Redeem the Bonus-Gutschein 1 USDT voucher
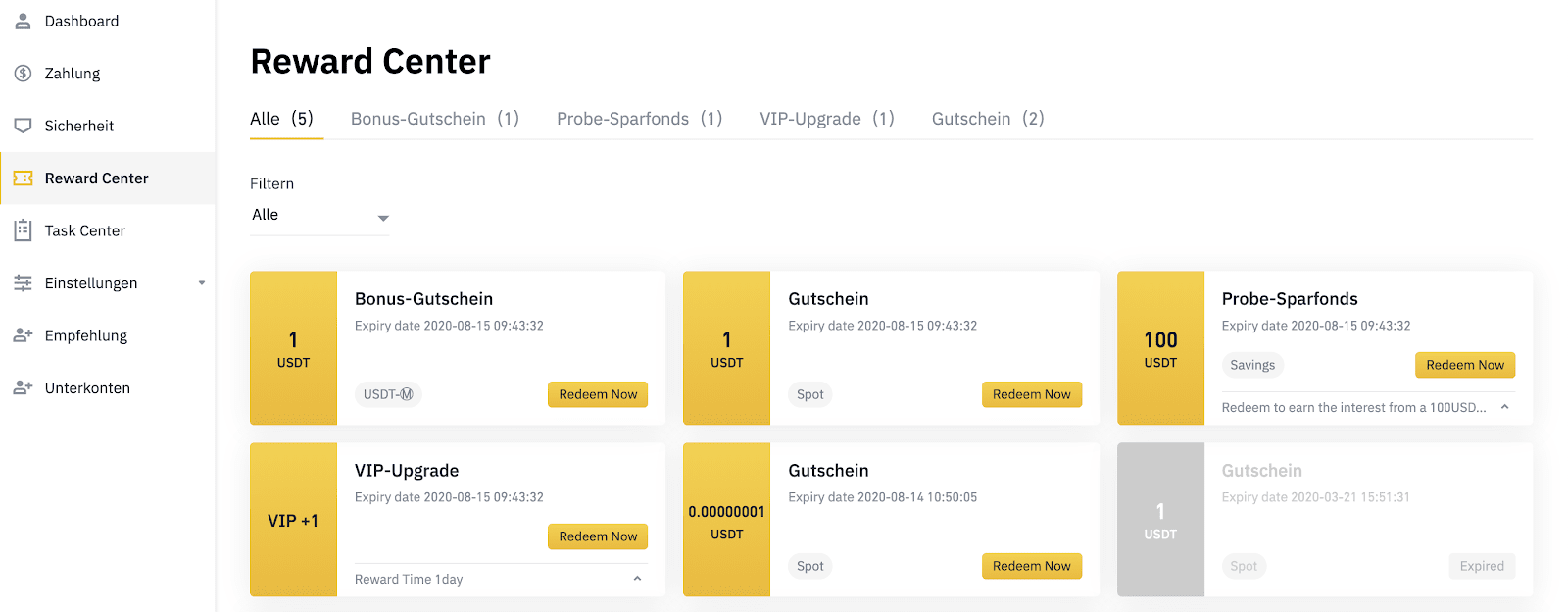The width and height of the screenshot is (1568, 612). [598, 394]
